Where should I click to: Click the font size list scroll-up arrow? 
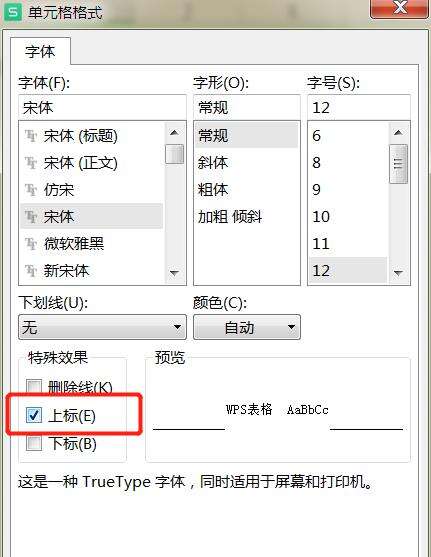[x=398, y=133]
